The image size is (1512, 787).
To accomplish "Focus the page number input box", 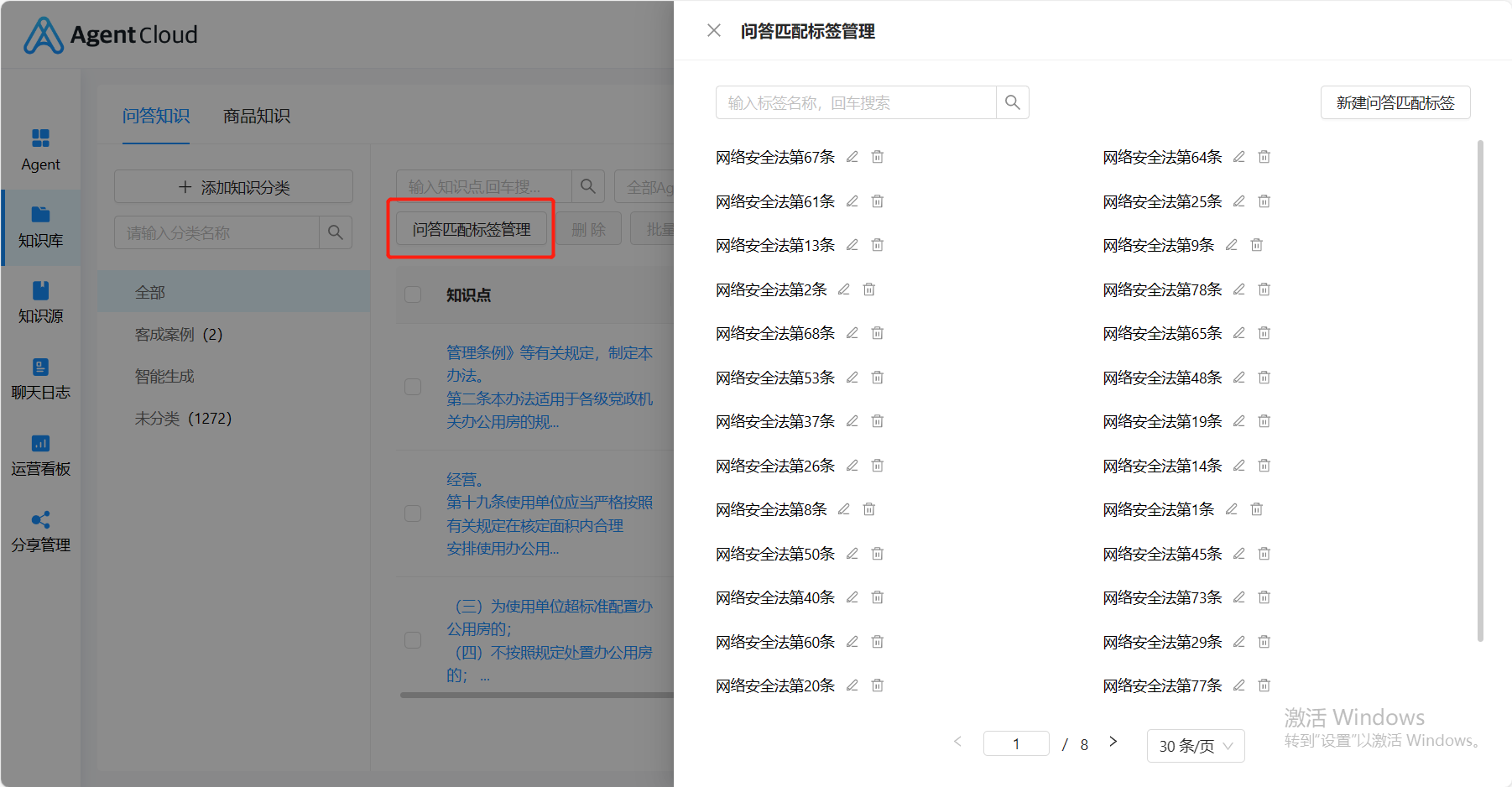I will (x=1016, y=743).
